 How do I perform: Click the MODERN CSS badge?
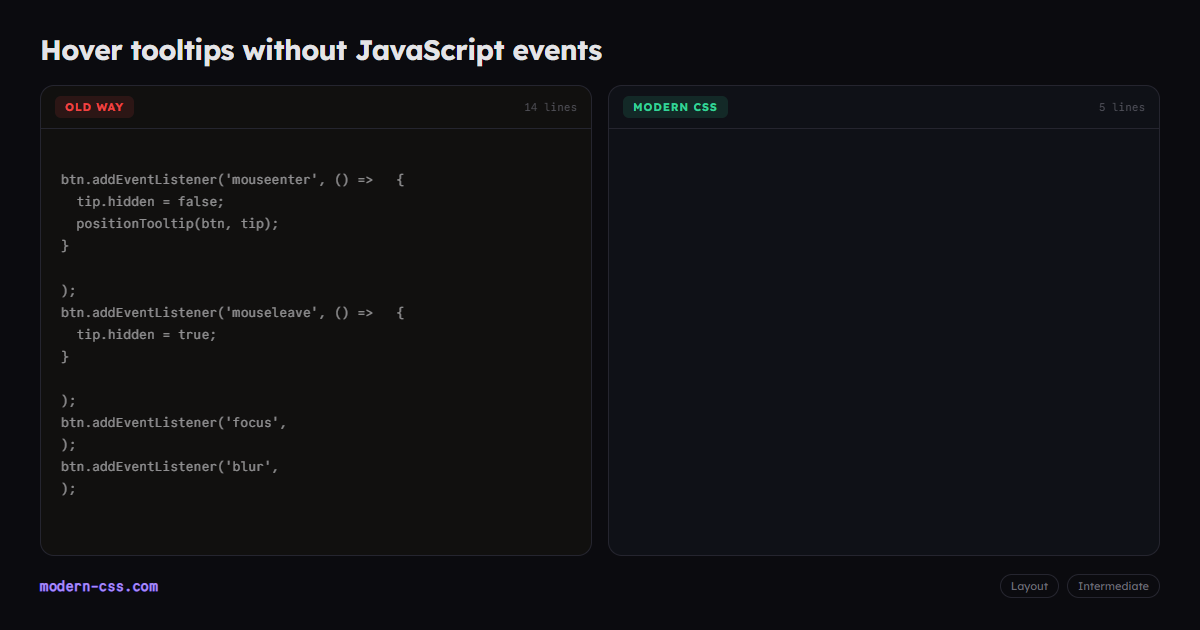[675, 107]
